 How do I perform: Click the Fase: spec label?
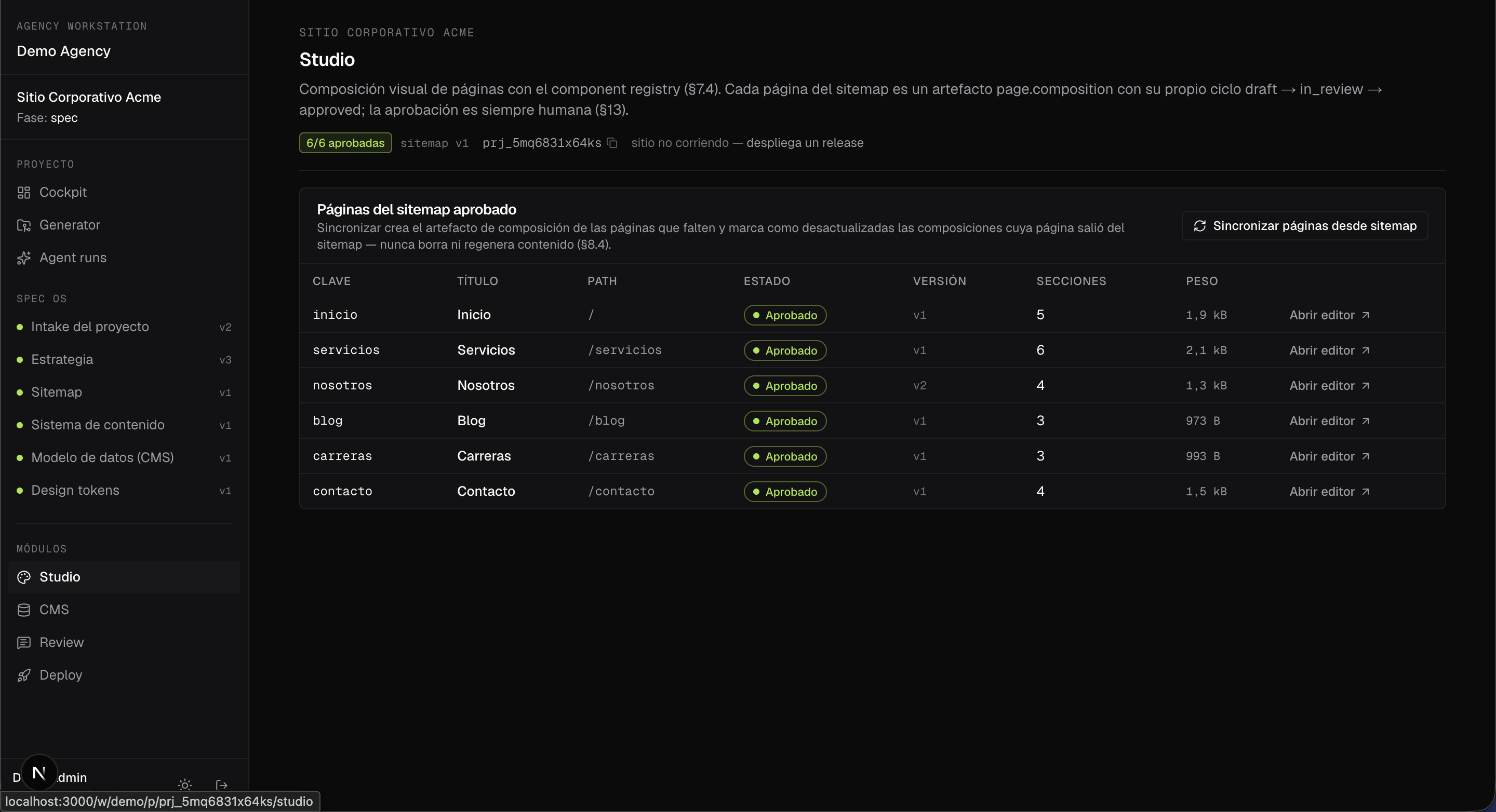pyautogui.click(x=47, y=118)
